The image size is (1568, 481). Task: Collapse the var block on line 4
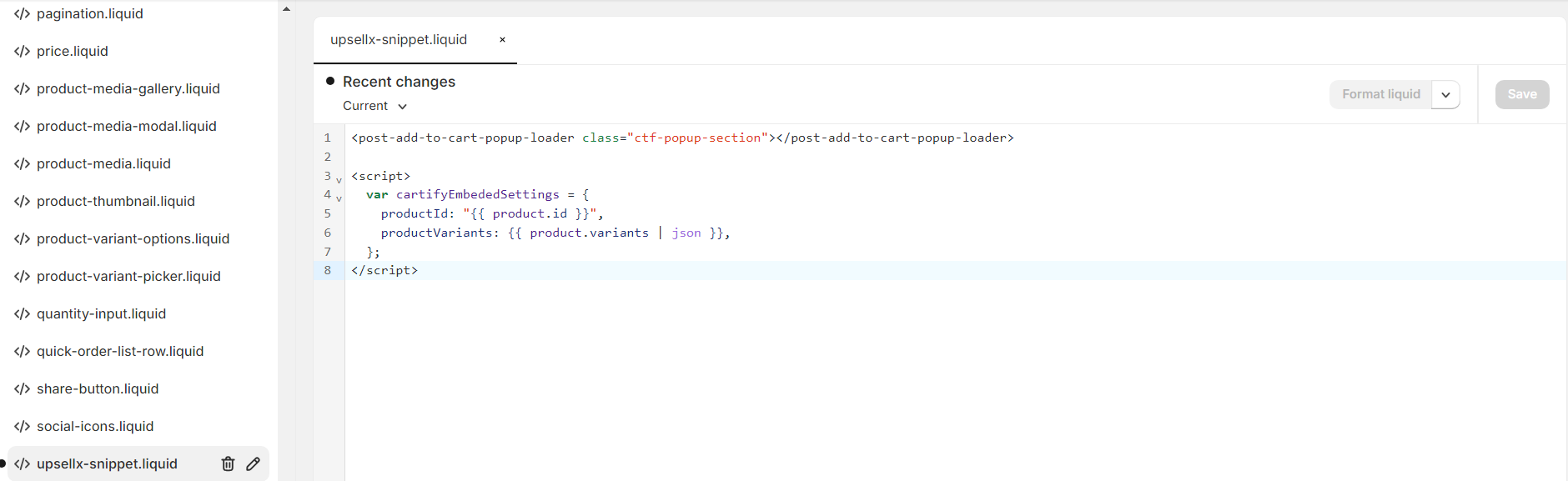(x=339, y=198)
